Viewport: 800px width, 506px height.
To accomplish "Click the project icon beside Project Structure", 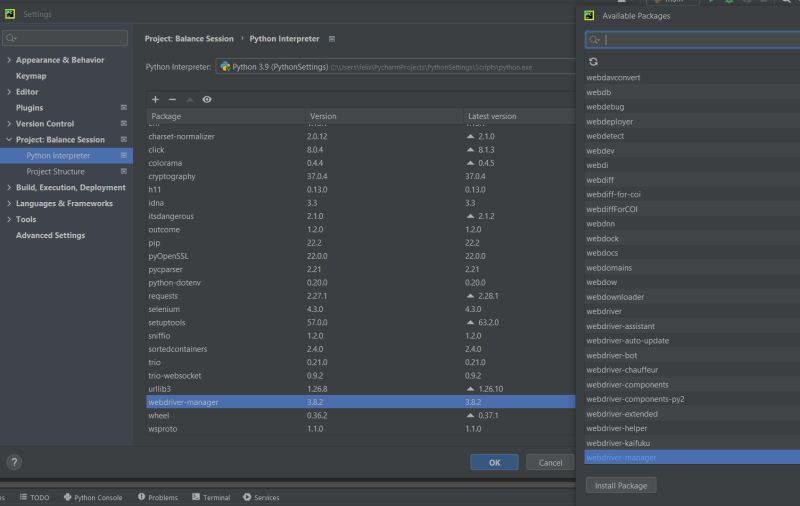I will (123, 171).
